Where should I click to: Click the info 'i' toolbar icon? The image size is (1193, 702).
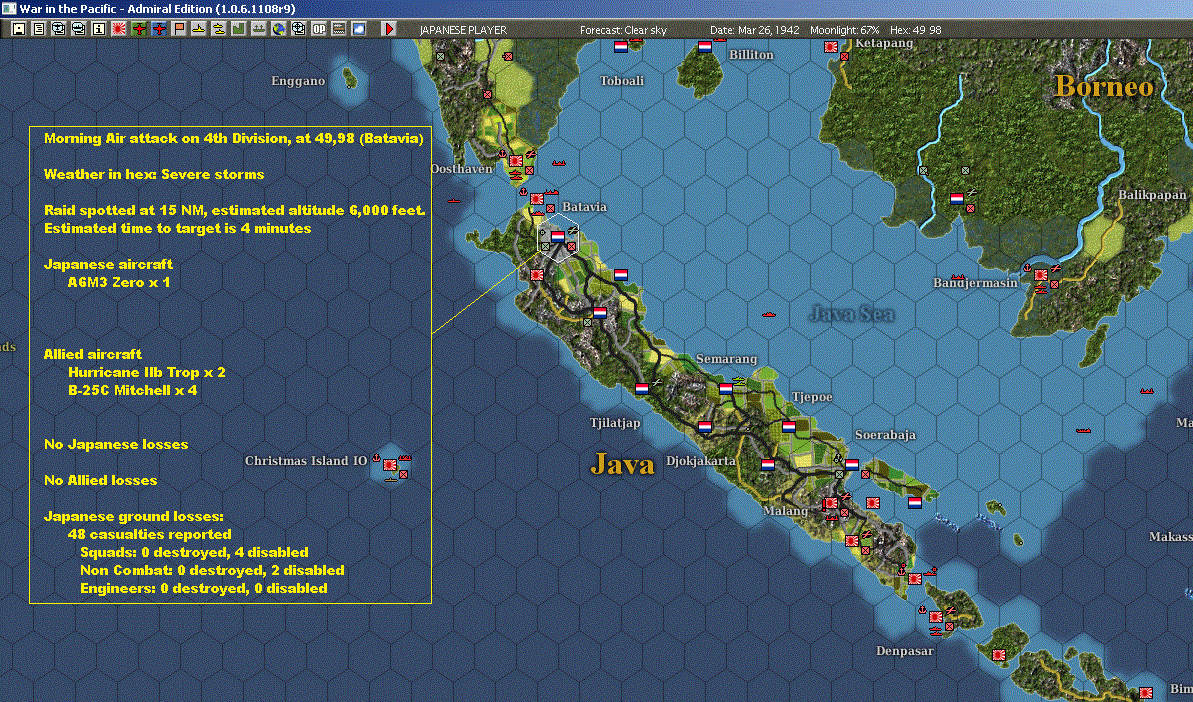point(99,29)
